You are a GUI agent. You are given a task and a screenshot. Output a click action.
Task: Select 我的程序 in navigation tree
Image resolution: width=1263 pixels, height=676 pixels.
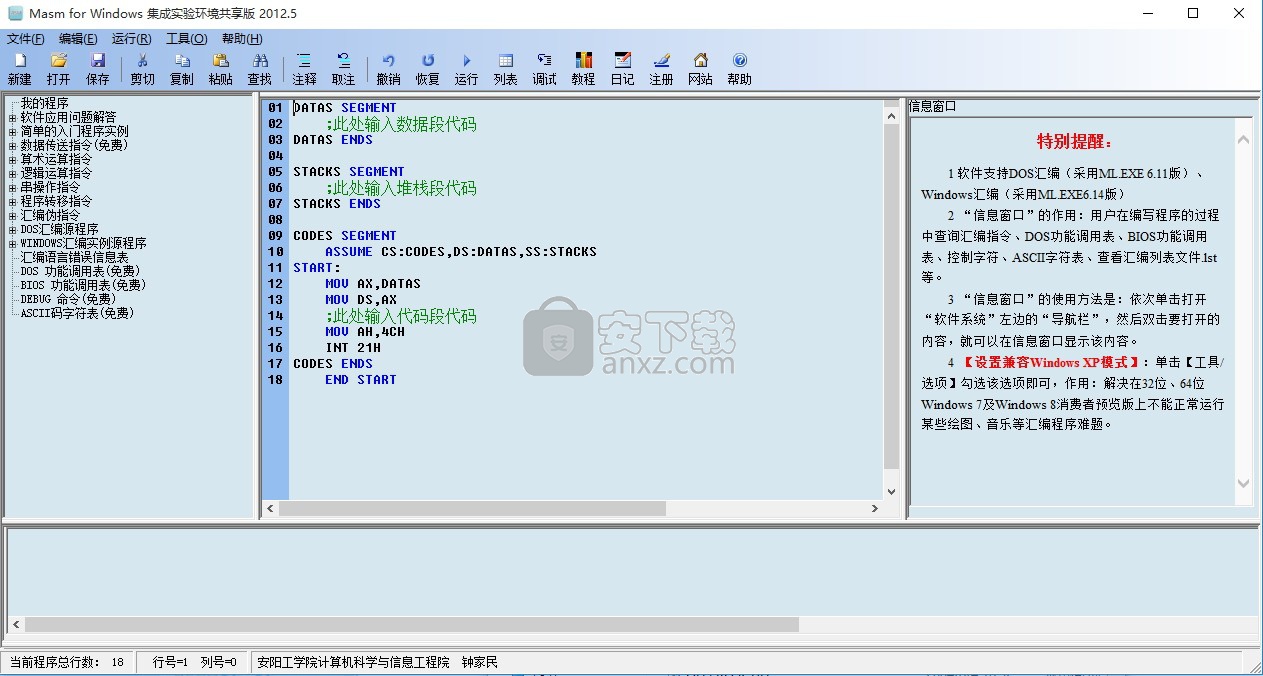tap(45, 103)
